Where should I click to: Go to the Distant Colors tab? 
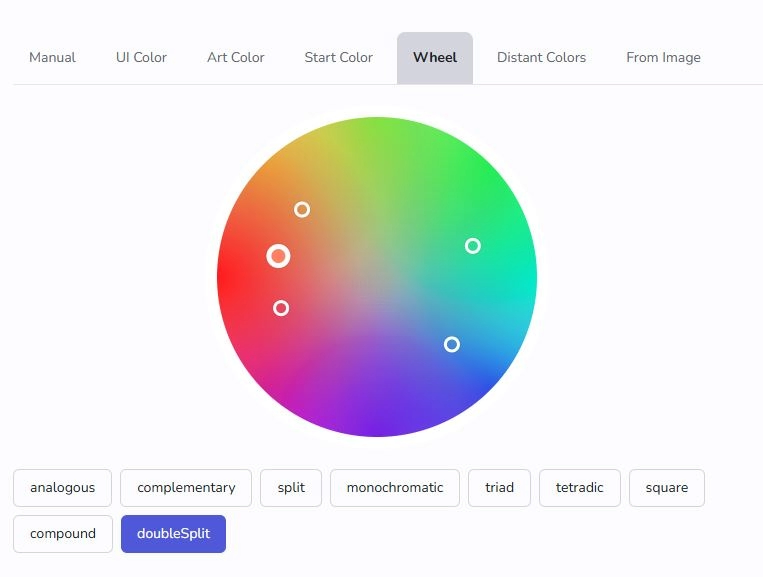[x=541, y=57]
